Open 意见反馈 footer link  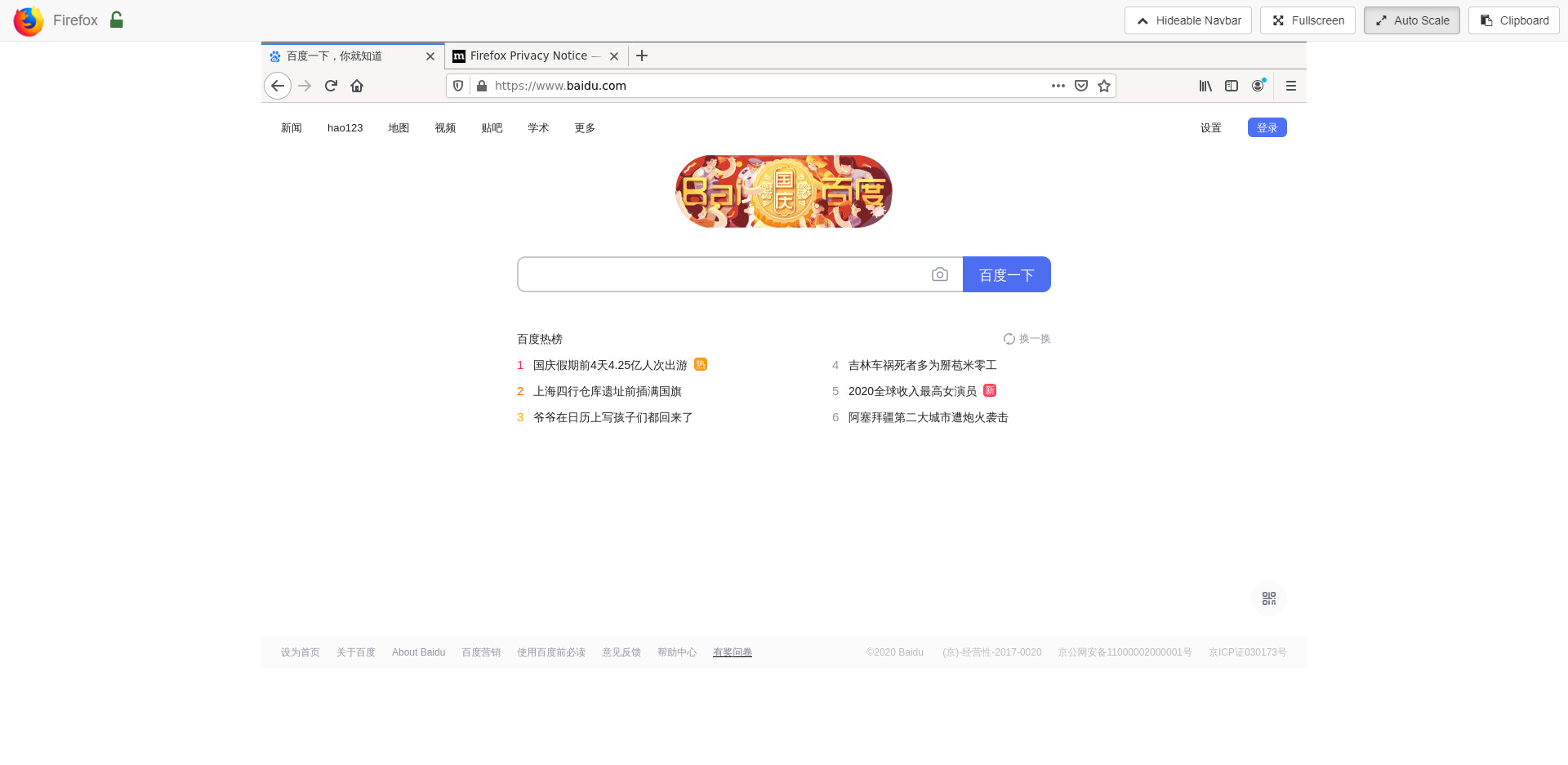click(621, 652)
